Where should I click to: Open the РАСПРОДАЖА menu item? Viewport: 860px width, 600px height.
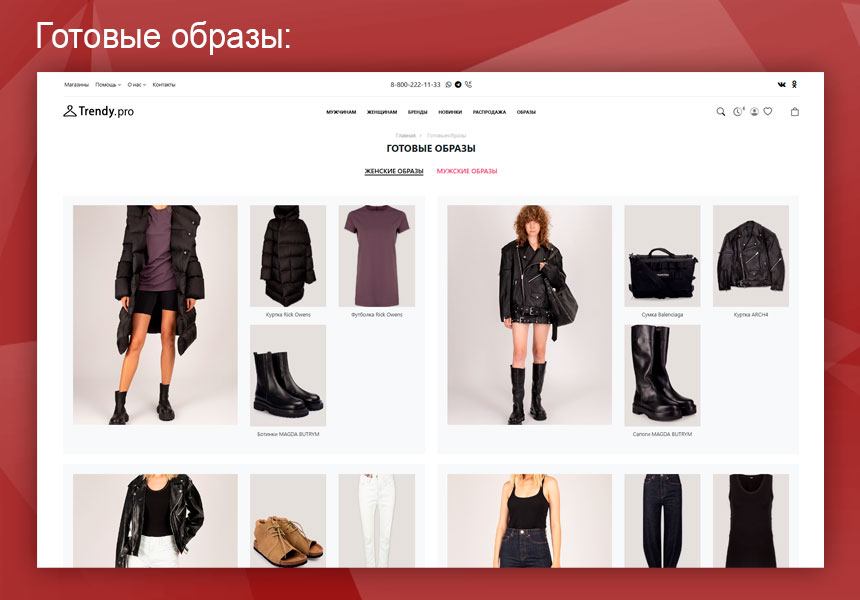click(x=488, y=112)
